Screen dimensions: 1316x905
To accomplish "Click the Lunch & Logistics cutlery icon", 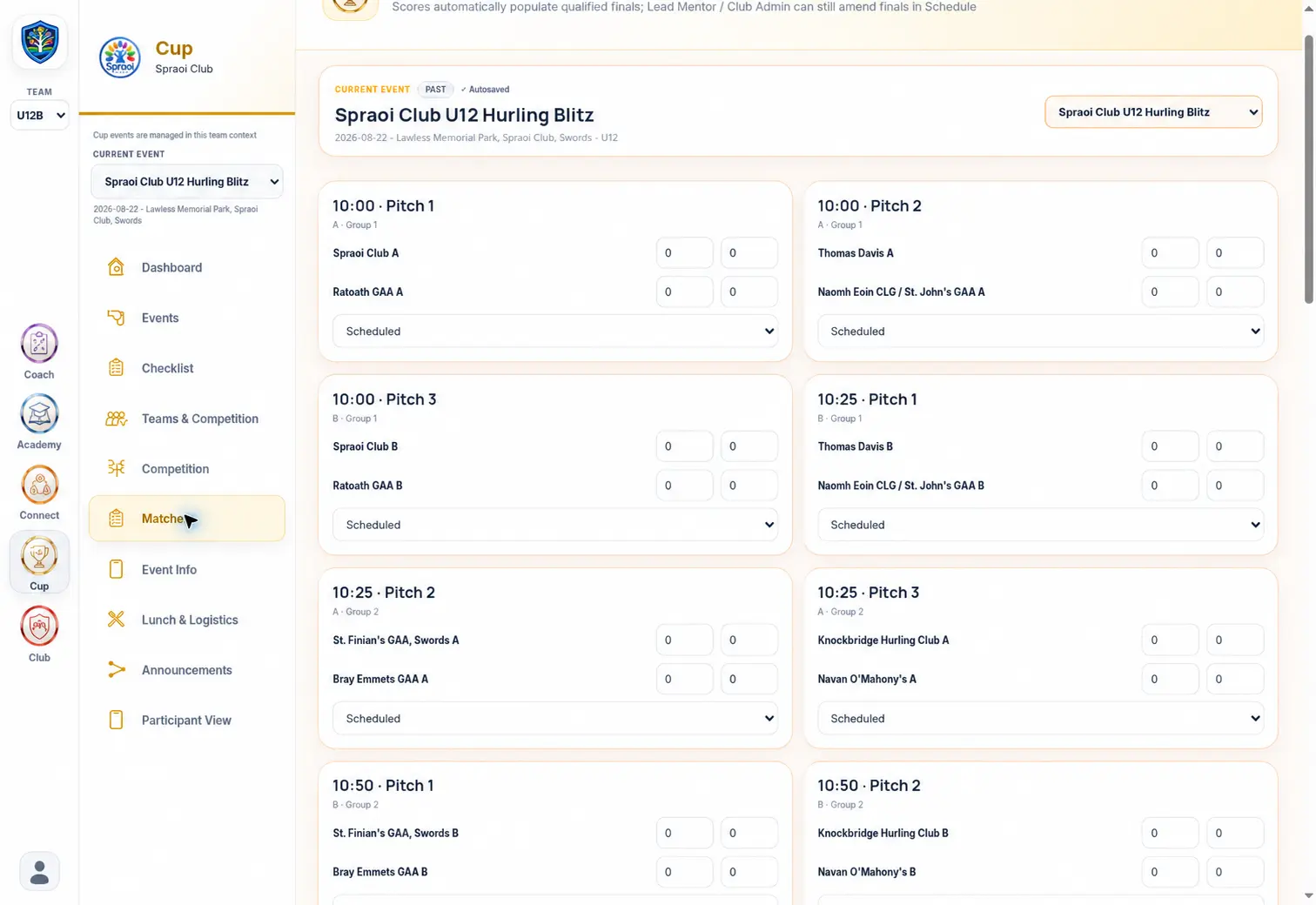I will [x=116, y=620].
